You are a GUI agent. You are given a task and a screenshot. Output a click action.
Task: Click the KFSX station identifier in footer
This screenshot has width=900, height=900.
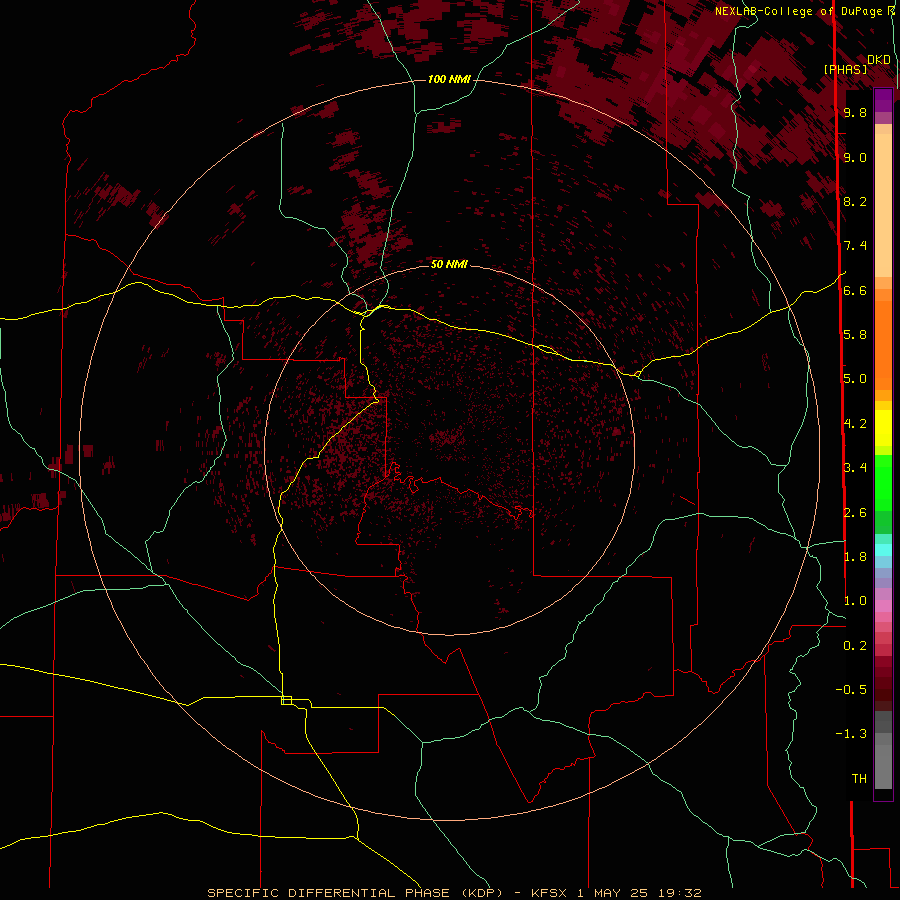pyautogui.click(x=548, y=893)
